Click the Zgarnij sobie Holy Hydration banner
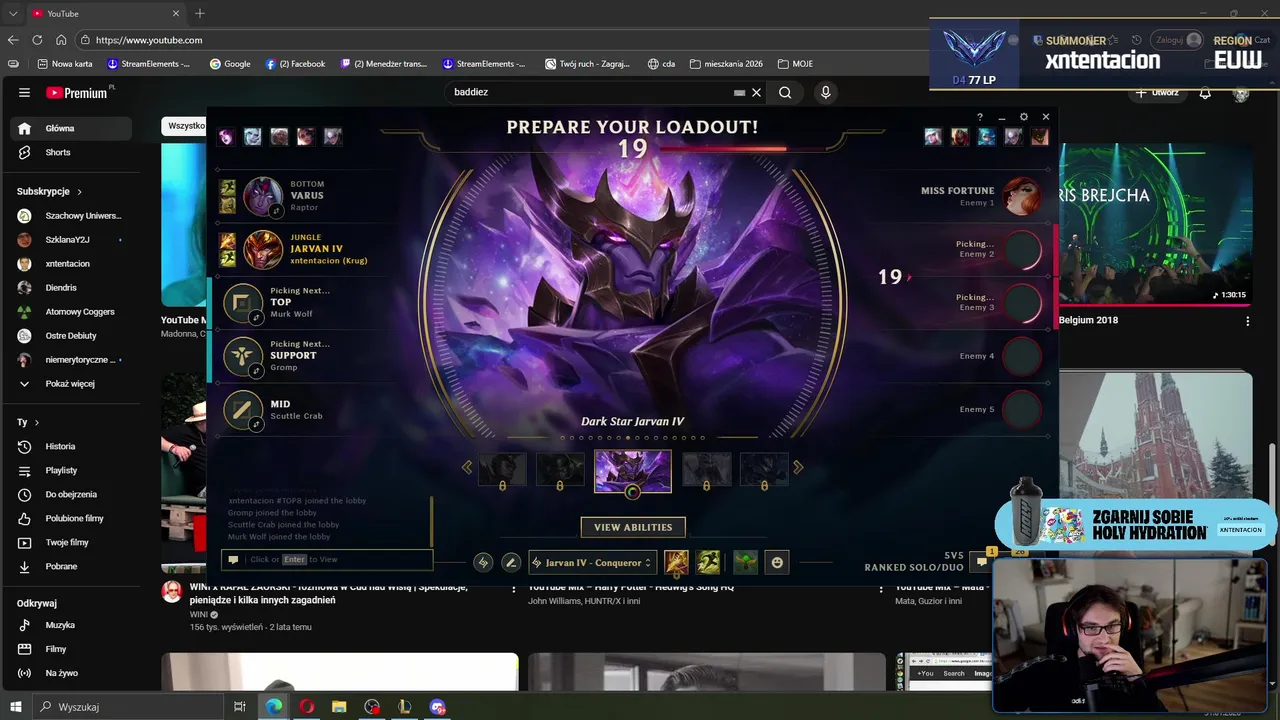Viewport: 1280px width, 720px height. pos(1135,524)
